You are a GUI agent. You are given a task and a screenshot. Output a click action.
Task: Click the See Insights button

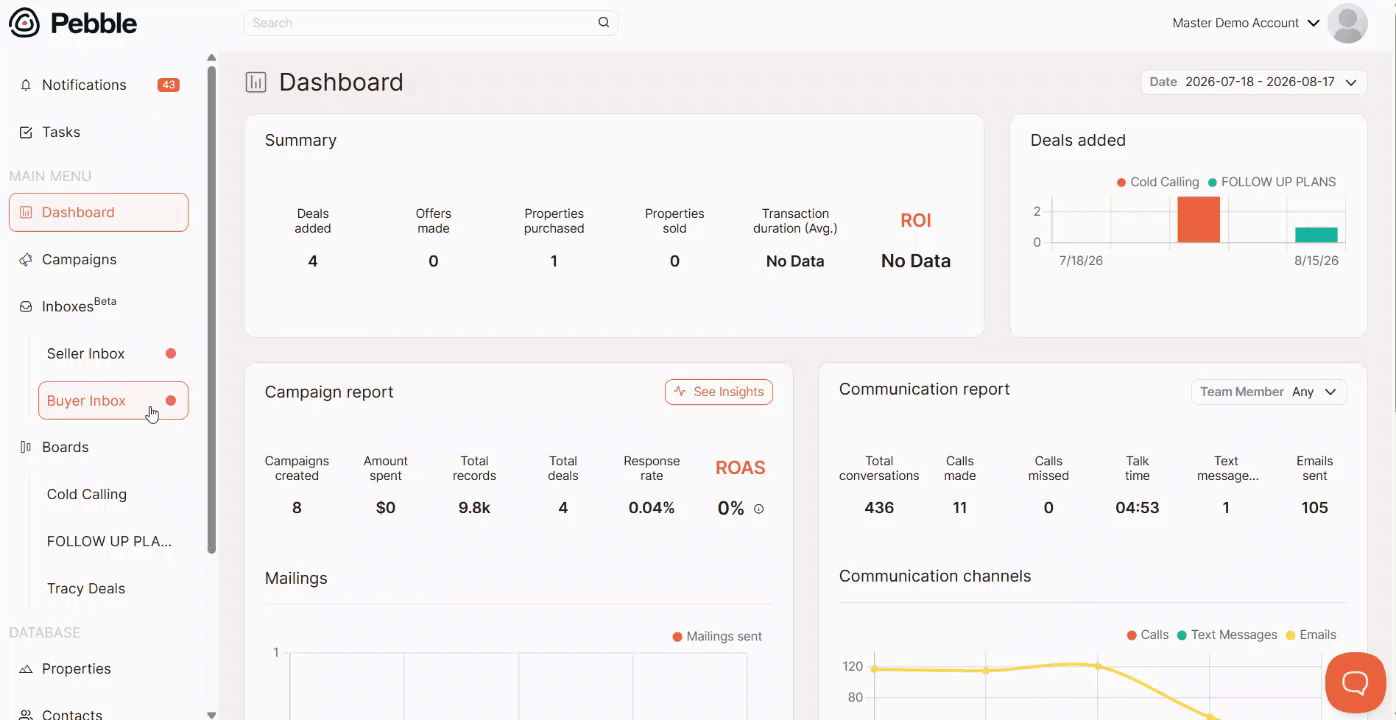coord(719,392)
